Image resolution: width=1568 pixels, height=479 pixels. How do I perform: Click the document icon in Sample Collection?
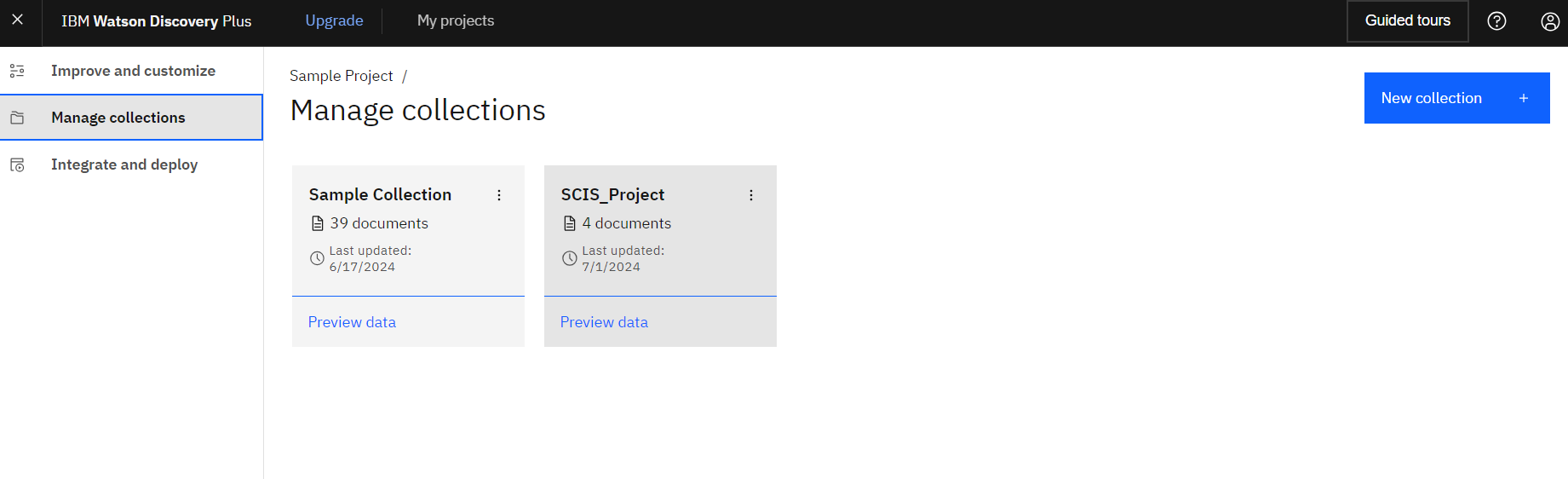pos(318,223)
